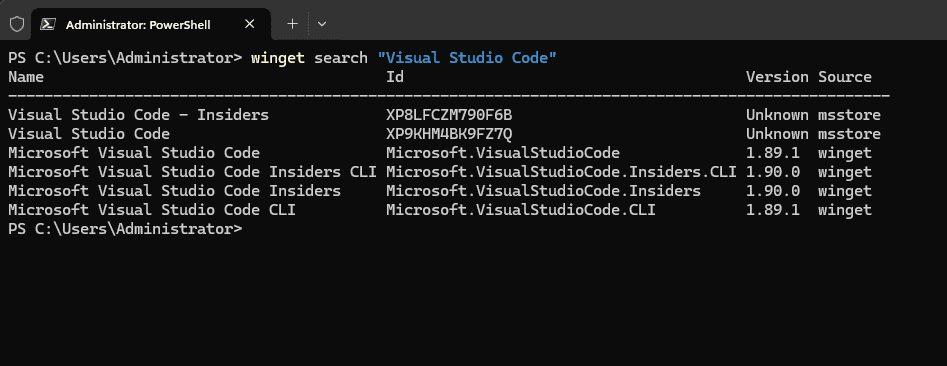Screen dimensions: 947x366
Task: Click "Unknown" version in the XP8LFCZM790F6B row
Action: pyautogui.click(x=777, y=115)
